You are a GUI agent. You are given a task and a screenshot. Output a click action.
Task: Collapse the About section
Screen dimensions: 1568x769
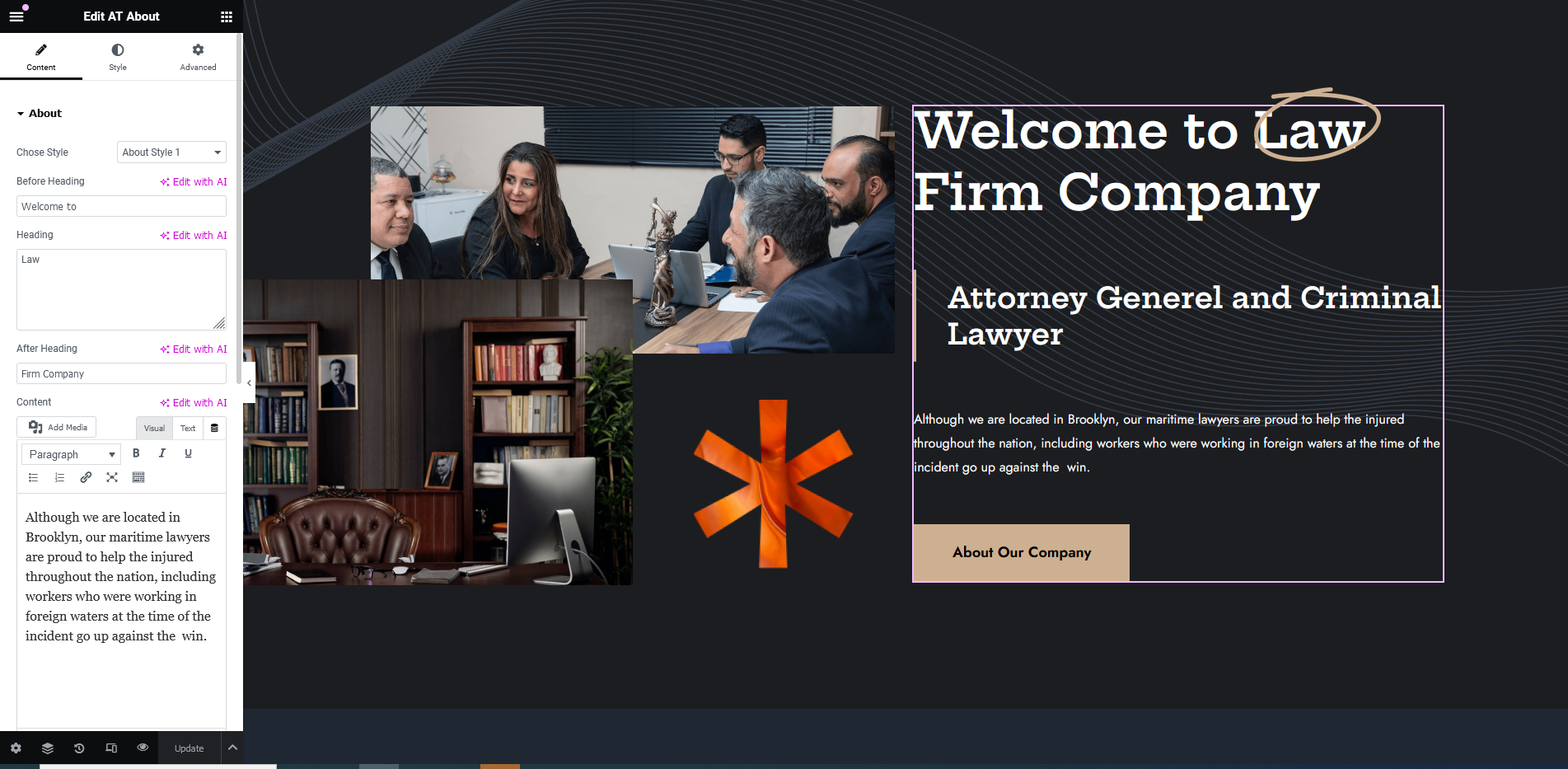[x=40, y=114]
